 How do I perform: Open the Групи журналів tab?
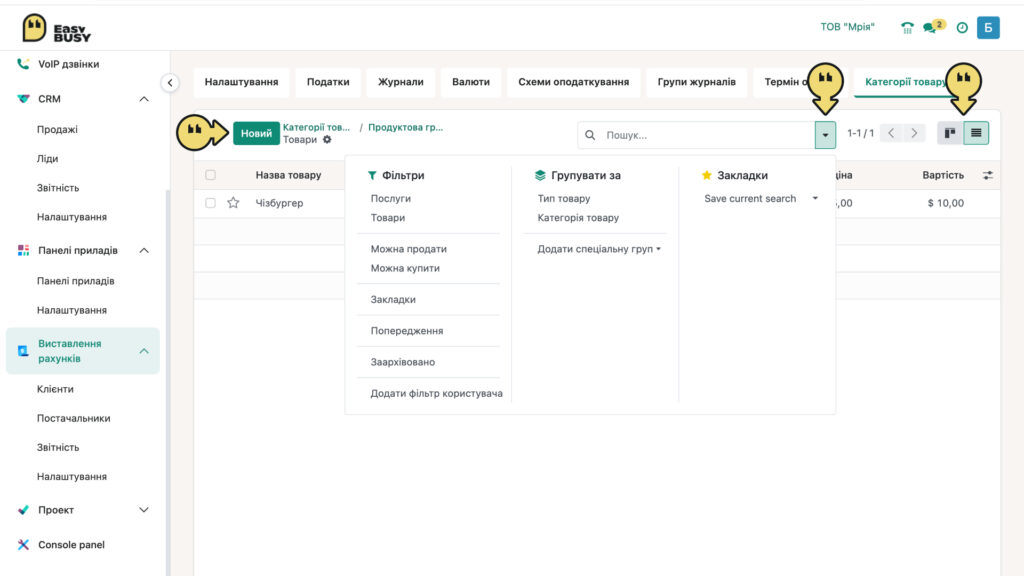coord(696,82)
